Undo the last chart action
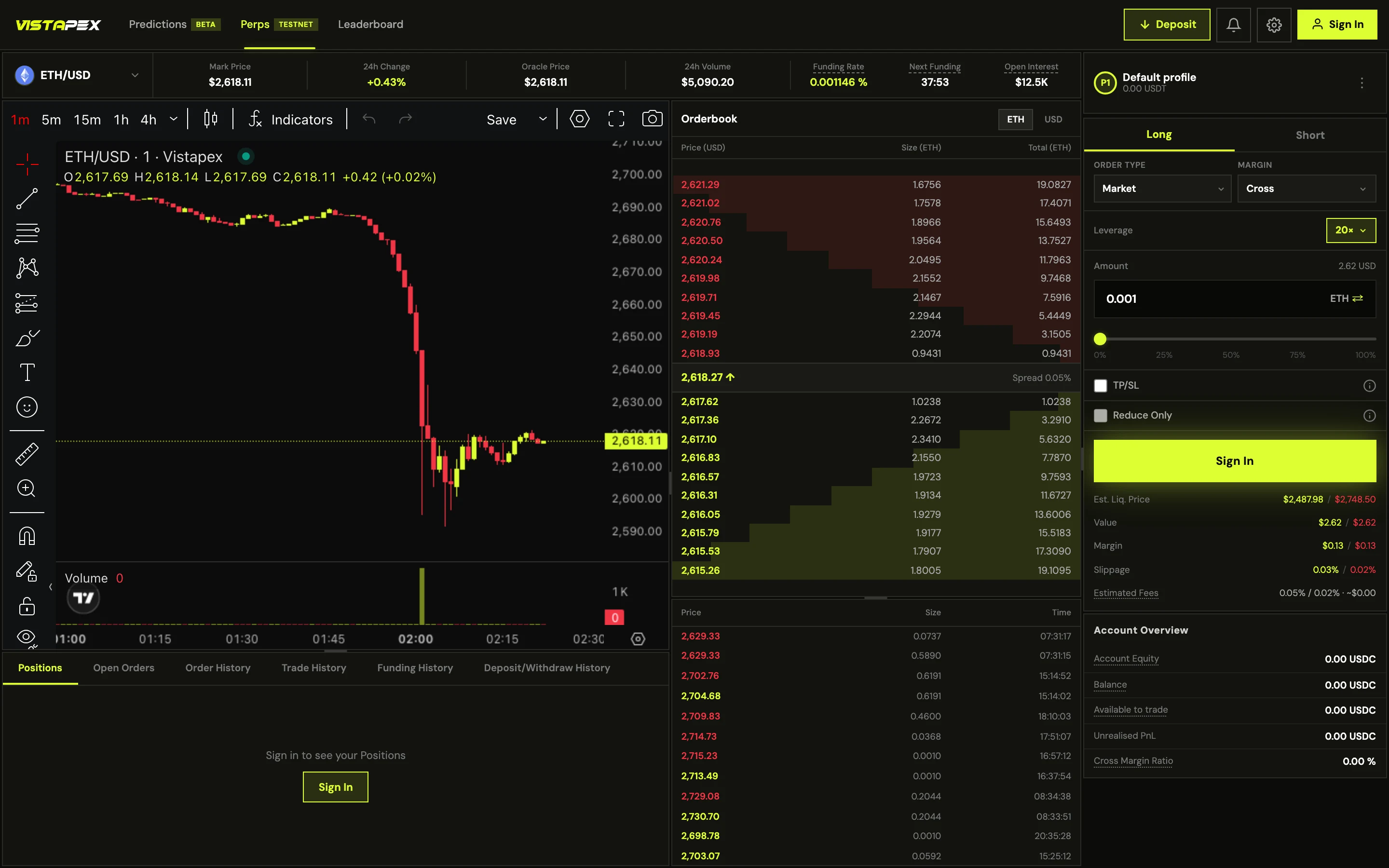The image size is (1389, 868). 369,119
